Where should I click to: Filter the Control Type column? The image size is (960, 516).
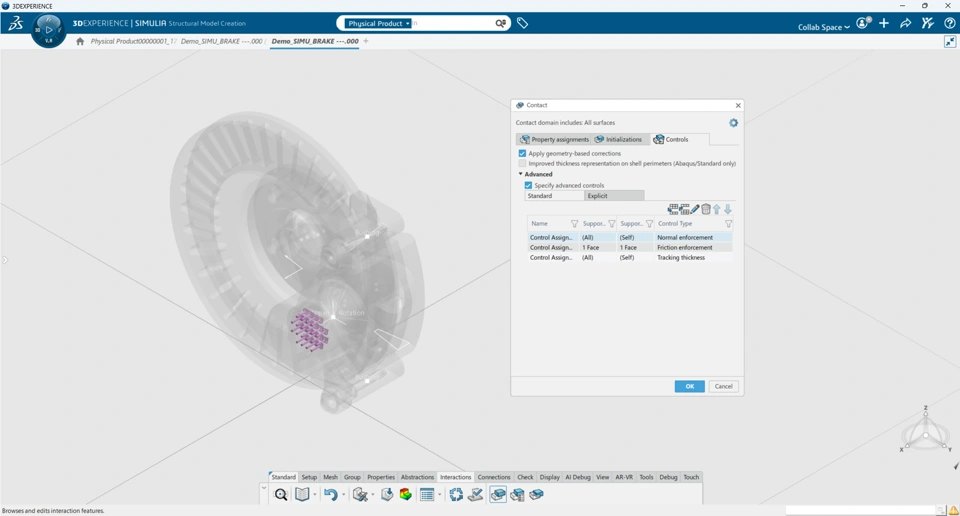(729, 224)
